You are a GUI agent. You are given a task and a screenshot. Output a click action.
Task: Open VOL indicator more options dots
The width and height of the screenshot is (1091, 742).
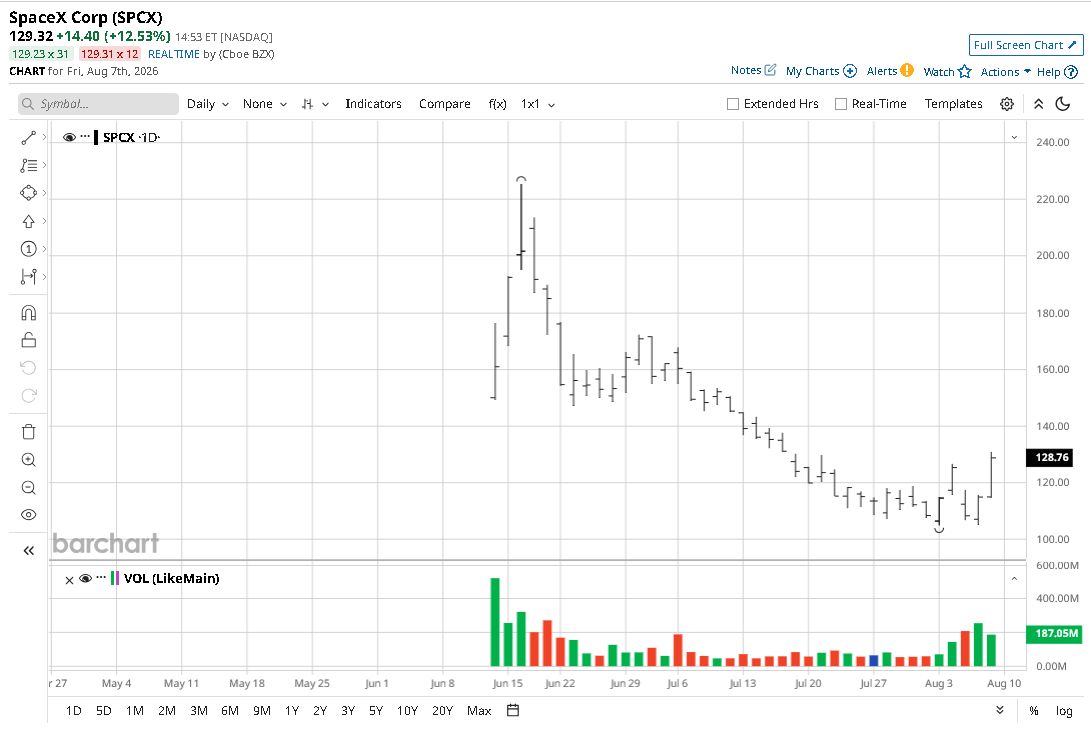coord(101,577)
